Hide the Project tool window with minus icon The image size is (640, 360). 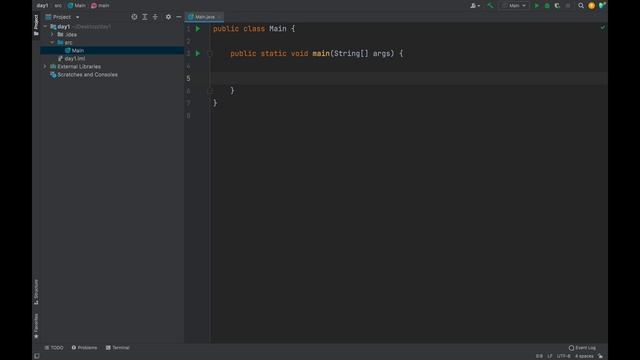[178, 17]
